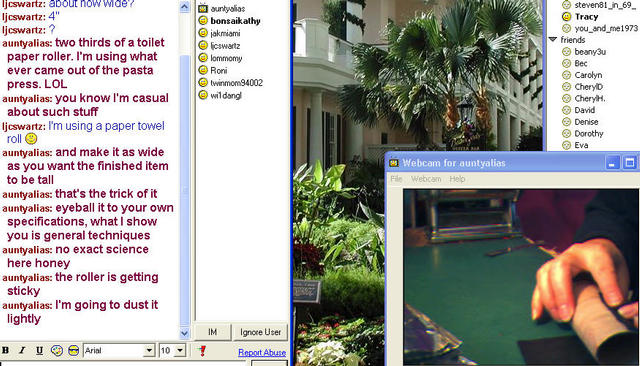Click the red exclamation buzz icon

202,350
